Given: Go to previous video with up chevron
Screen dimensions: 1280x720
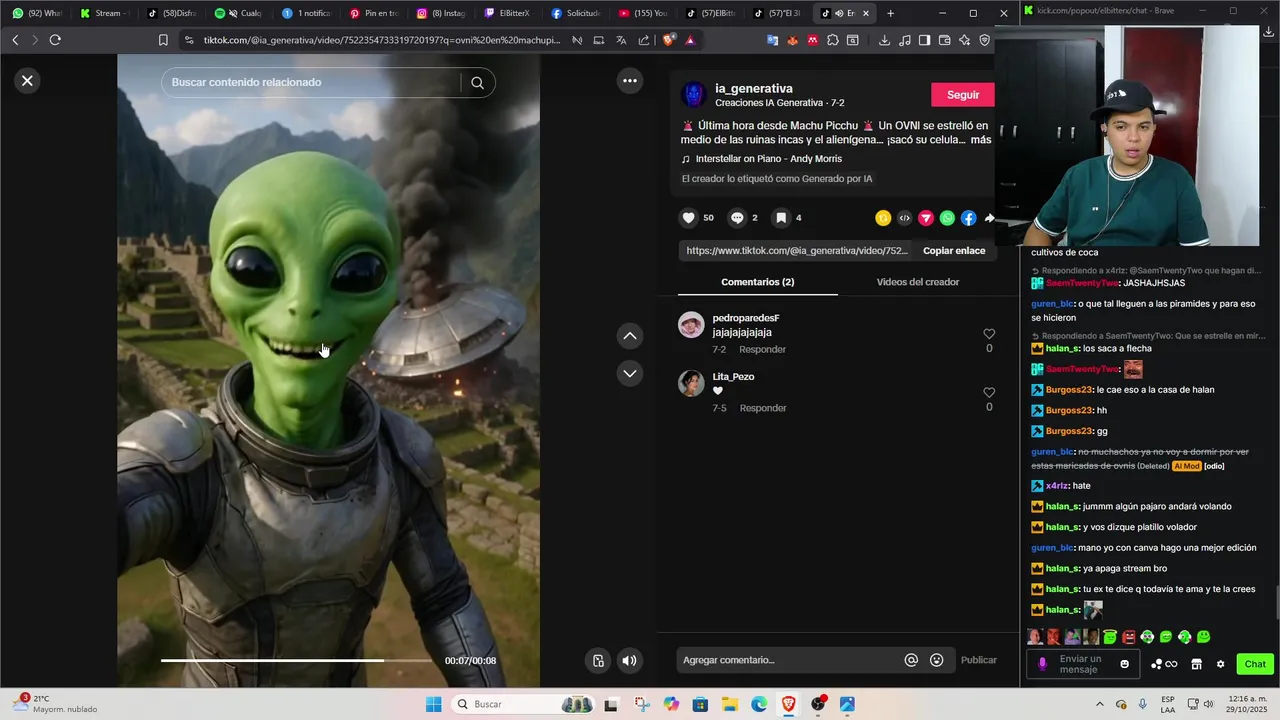Looking at the screenshot, I should pos(630,336).
